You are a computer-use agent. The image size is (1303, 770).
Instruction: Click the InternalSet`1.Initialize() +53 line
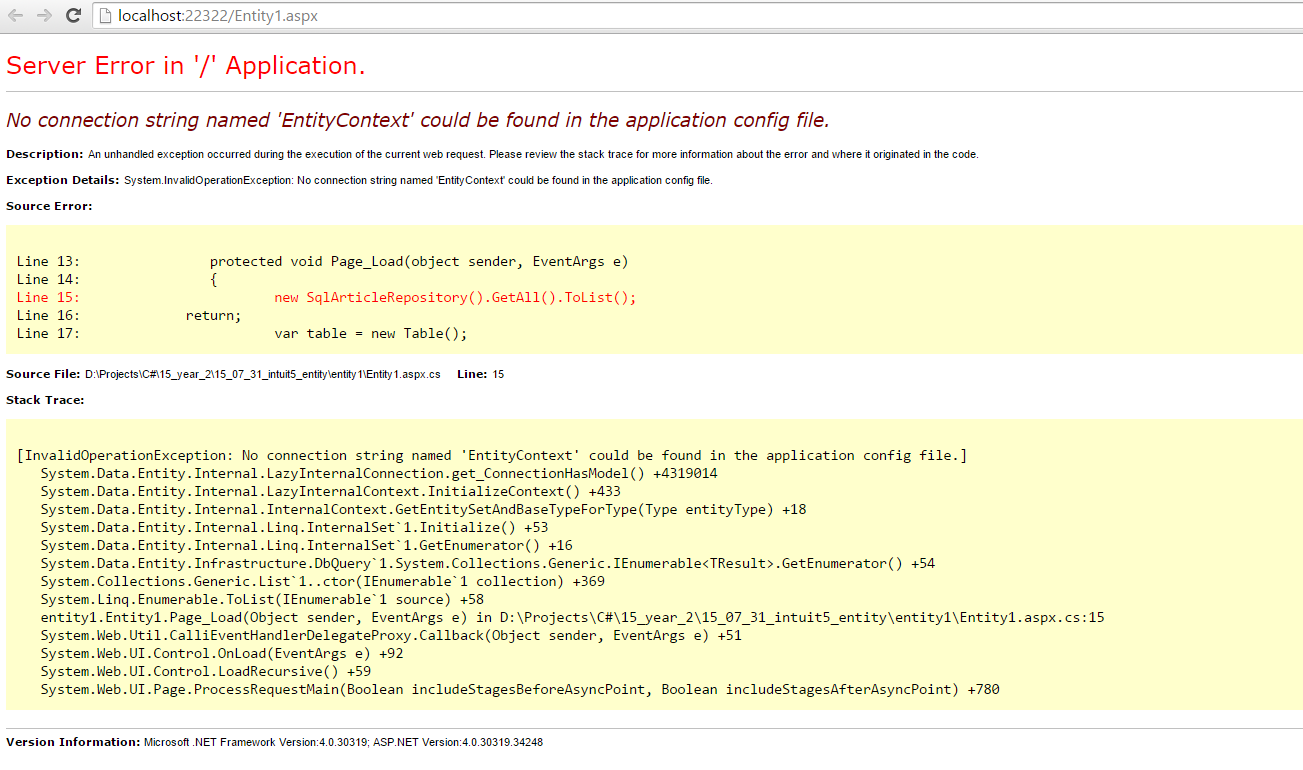click(x=295, y=528)
